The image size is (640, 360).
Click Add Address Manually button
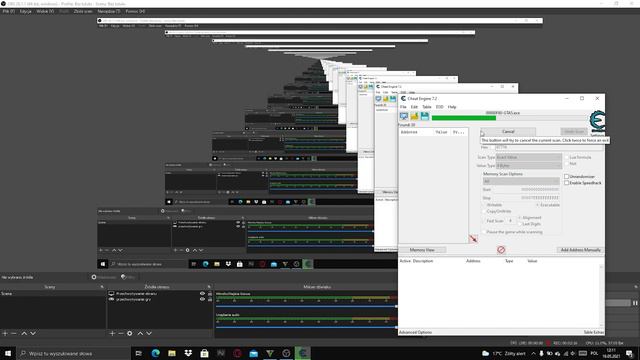click(580, 250)
